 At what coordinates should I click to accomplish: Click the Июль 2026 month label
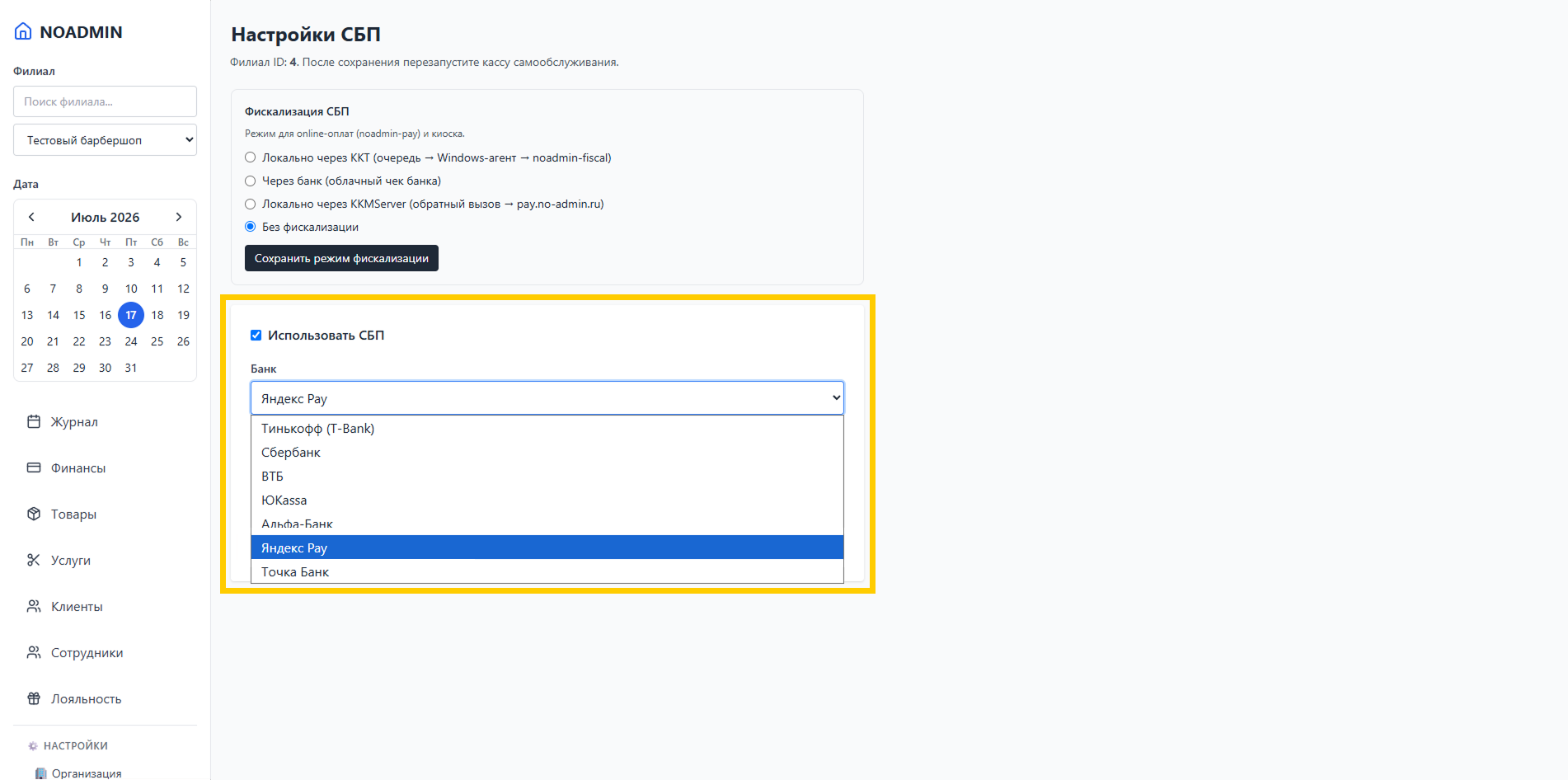tap(105, 217)
